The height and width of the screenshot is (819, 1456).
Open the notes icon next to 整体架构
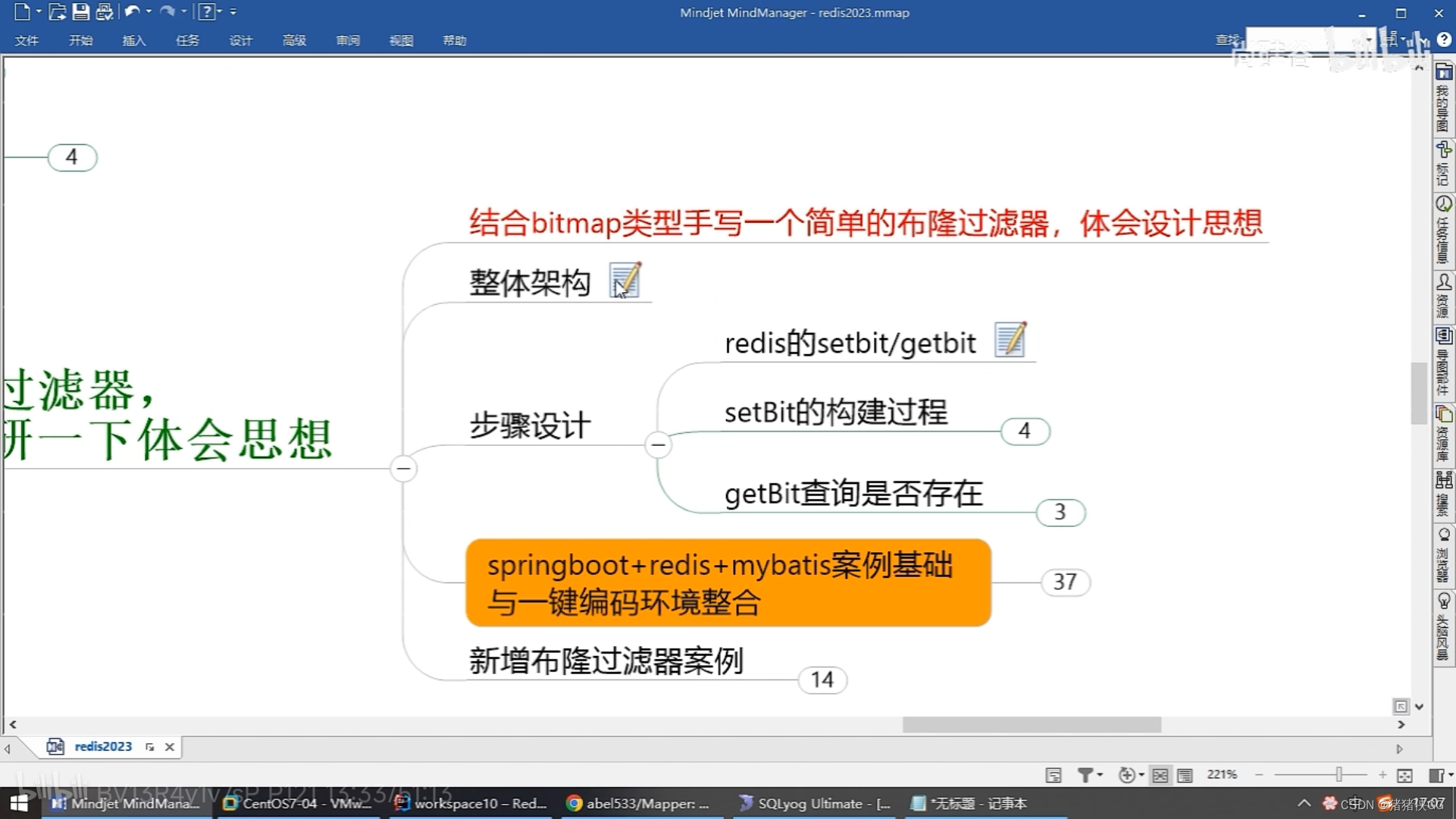(626, 281)
